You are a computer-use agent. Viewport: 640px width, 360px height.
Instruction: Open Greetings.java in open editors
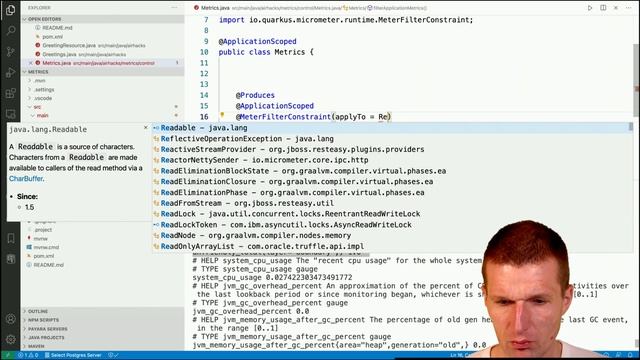pyautogui.click(x=84, y=54)
